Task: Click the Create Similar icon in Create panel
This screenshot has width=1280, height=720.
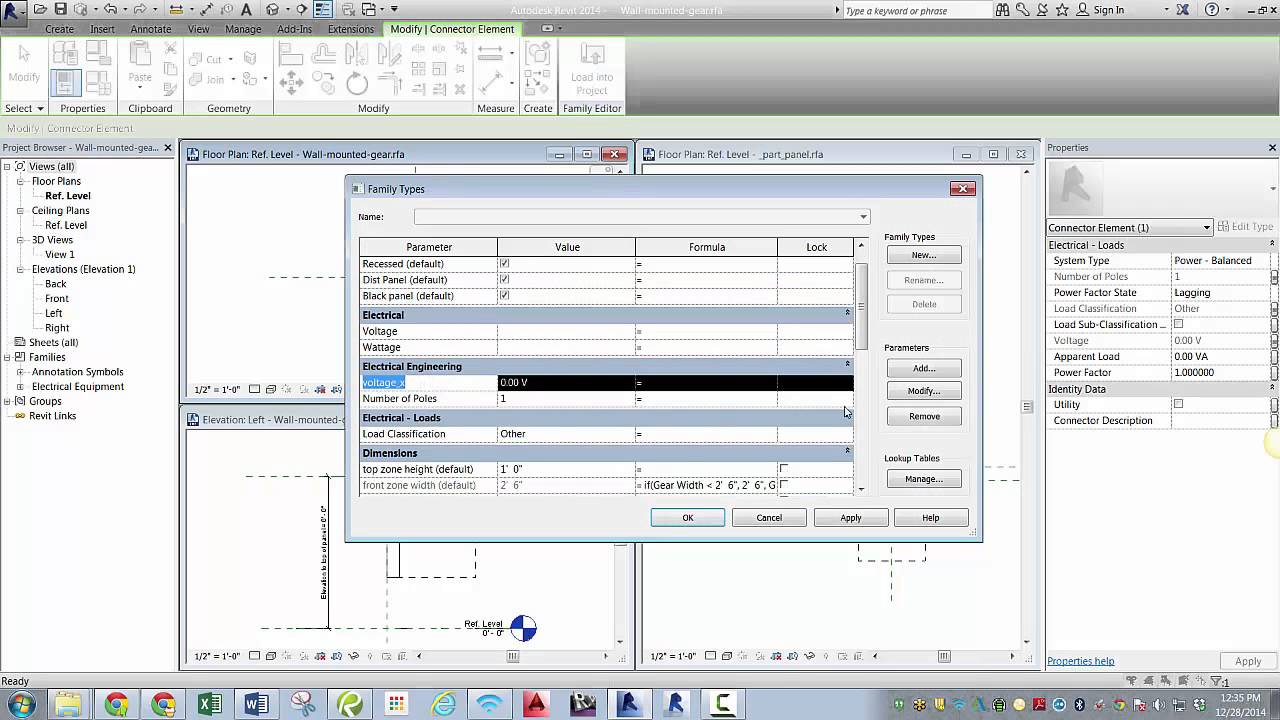Action: (538, 83)
